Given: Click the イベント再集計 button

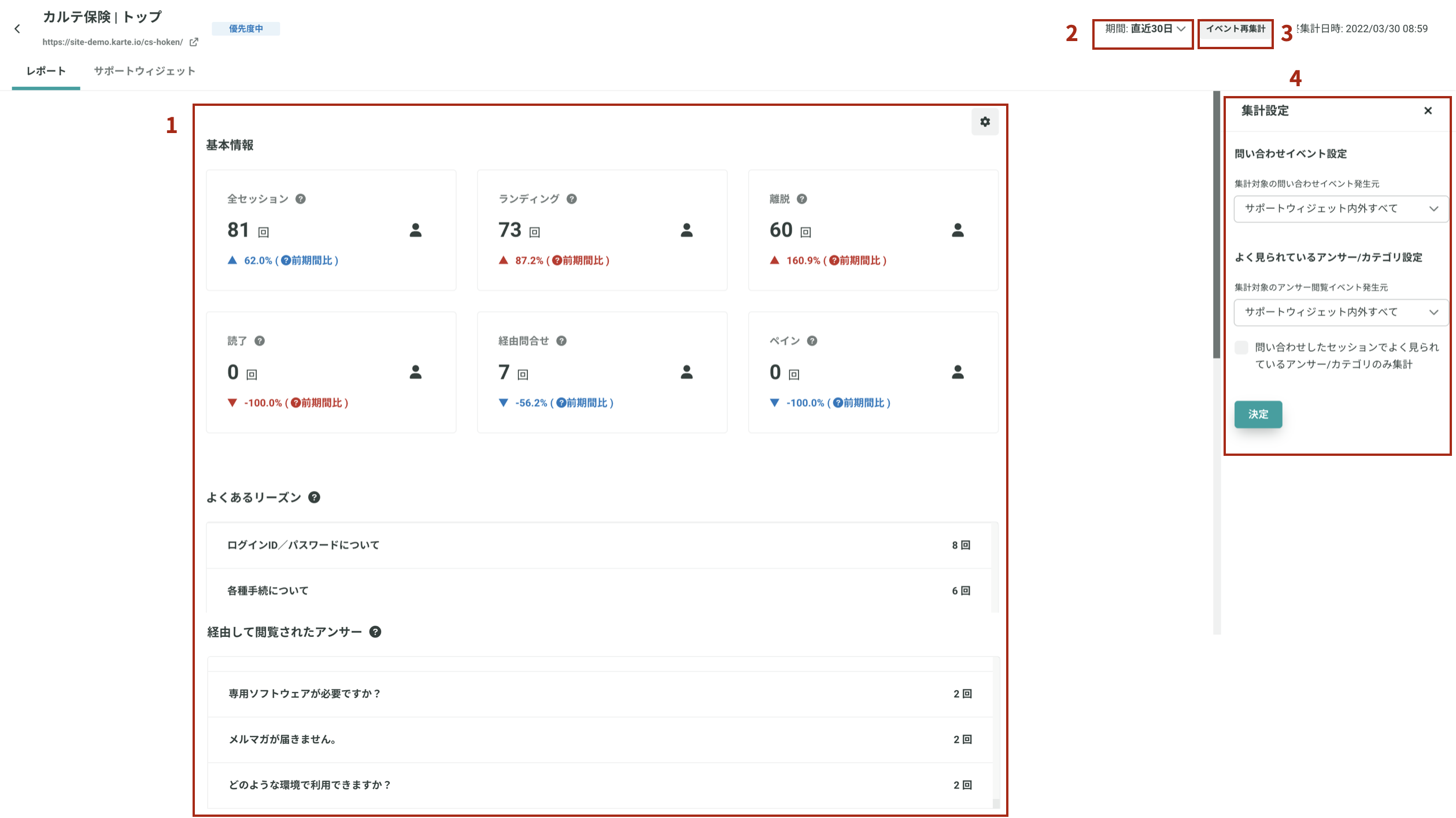Looking at the screenshot, I should (1235, 29).
